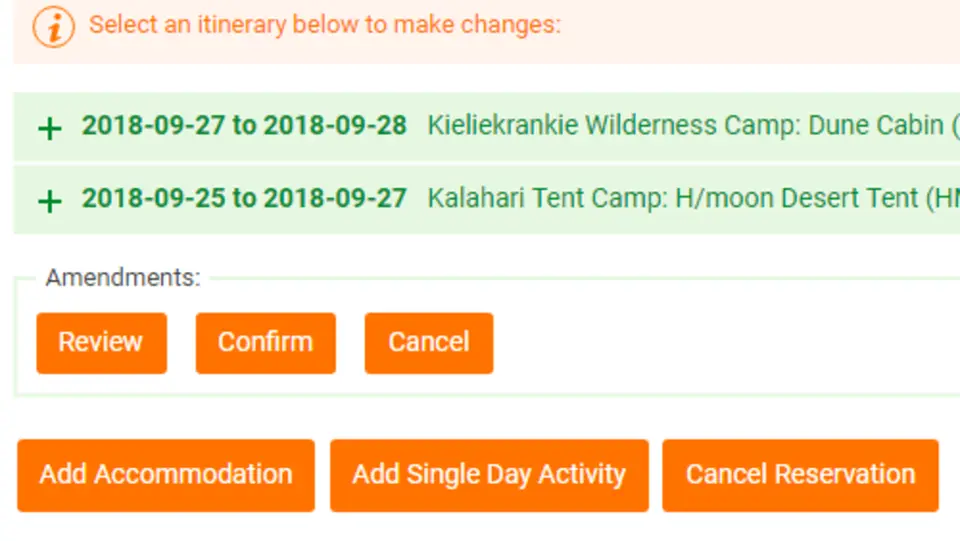This screenshot has width=960, height=541.
Task: Confirm the amendments
Action: tap(266, 343)
